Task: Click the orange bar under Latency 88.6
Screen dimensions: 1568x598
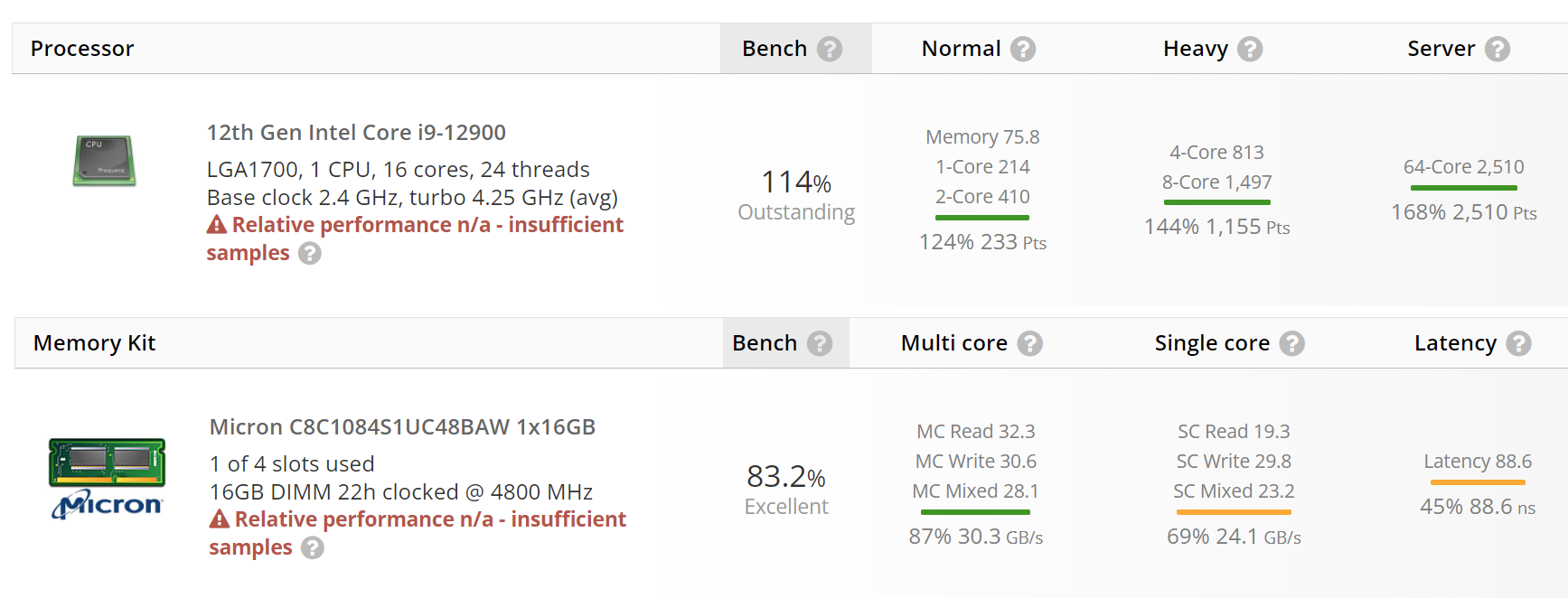Action: point(1478,482)
